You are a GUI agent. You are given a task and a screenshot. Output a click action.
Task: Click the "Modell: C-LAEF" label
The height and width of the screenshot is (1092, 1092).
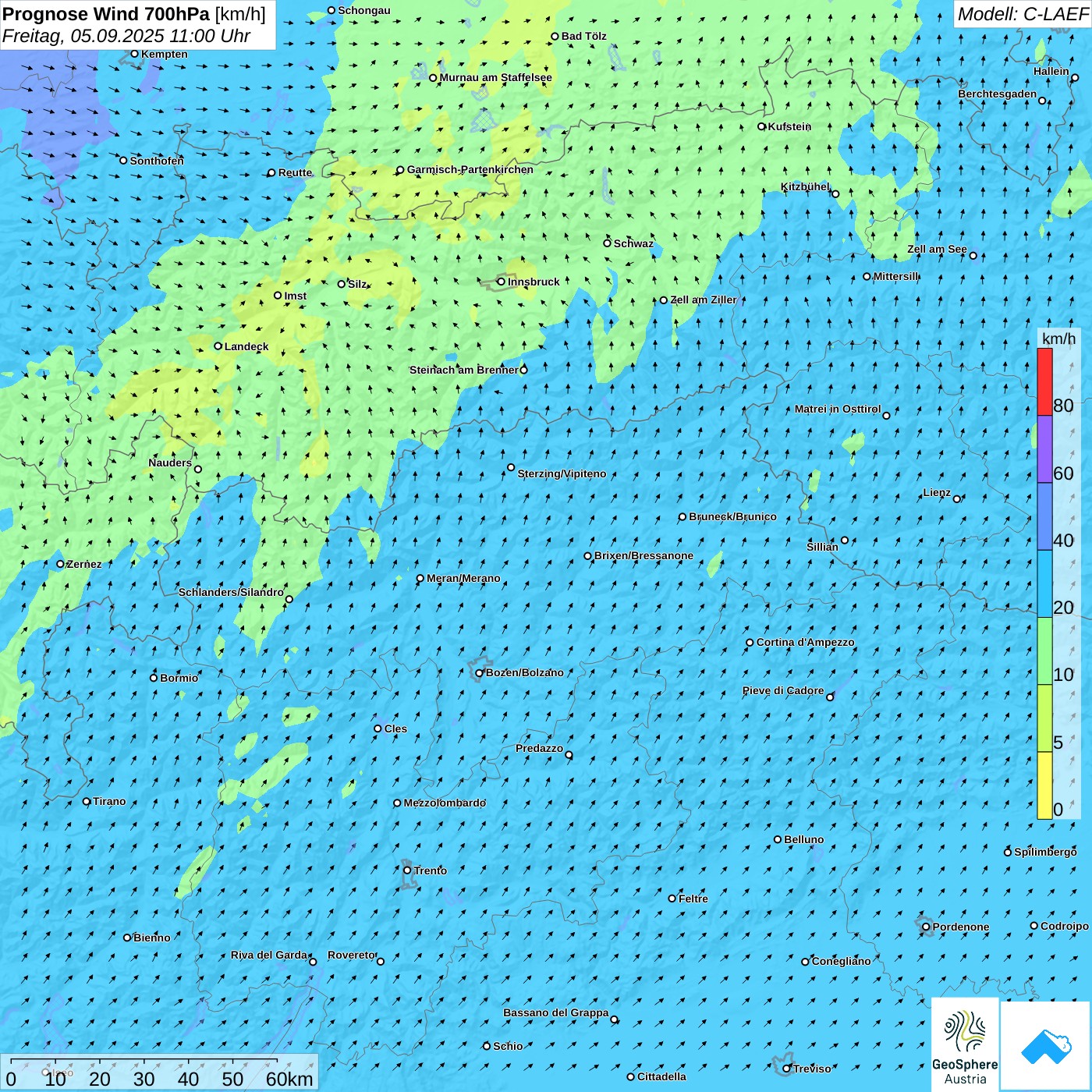[1023, 14]
